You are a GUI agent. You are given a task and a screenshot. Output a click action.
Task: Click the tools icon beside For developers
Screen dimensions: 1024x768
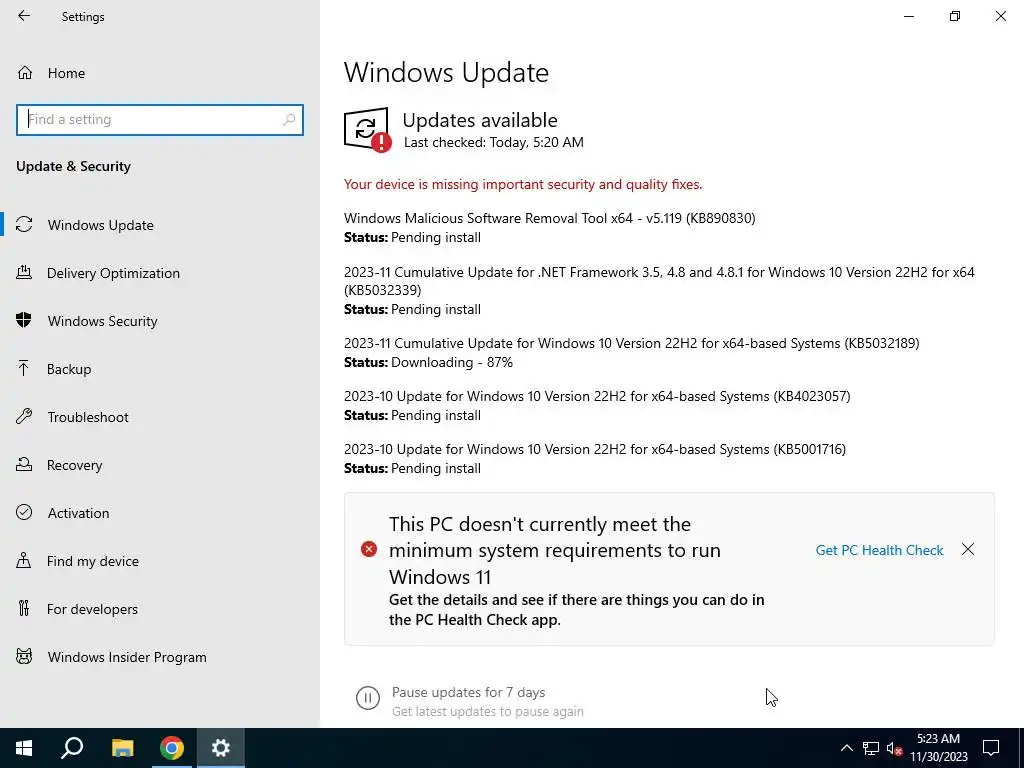pos(24,609)
